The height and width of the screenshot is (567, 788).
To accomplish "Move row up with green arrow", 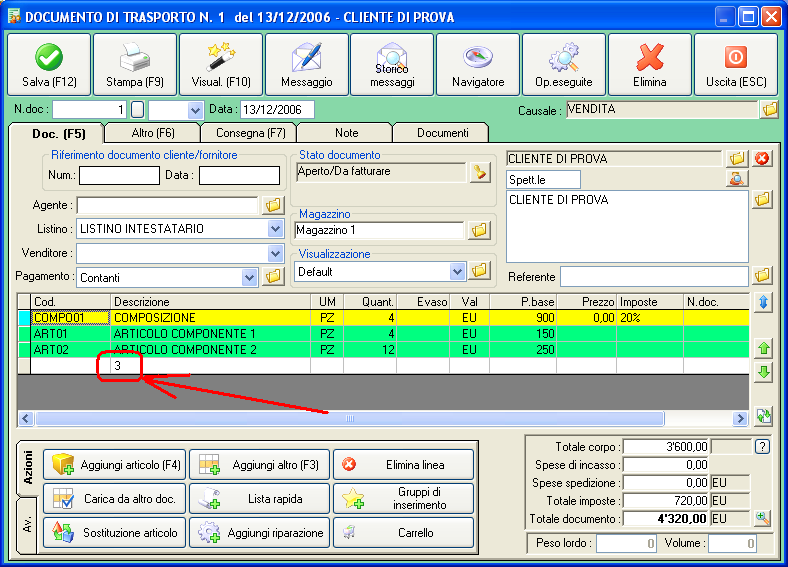I will click(764, 348).
